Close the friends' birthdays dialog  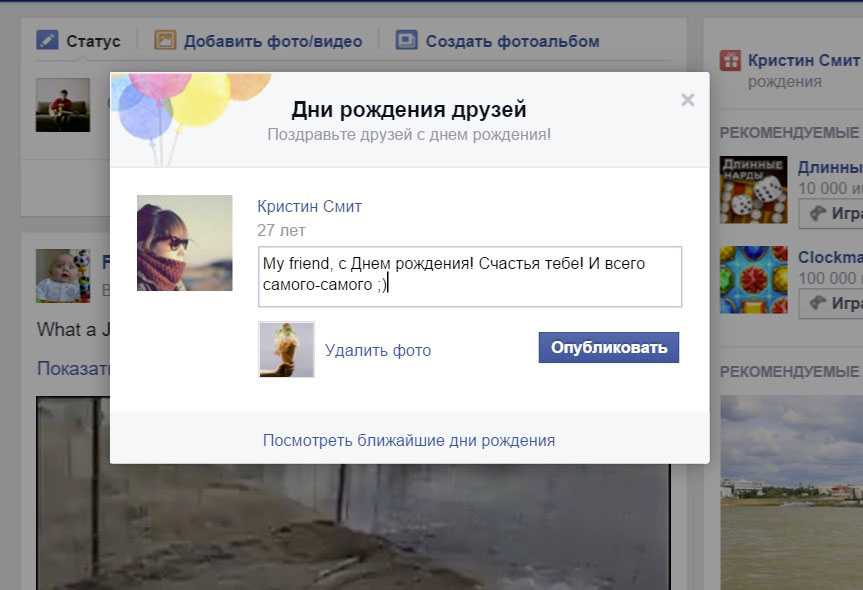pyautogui.click(x=687, y=100)
